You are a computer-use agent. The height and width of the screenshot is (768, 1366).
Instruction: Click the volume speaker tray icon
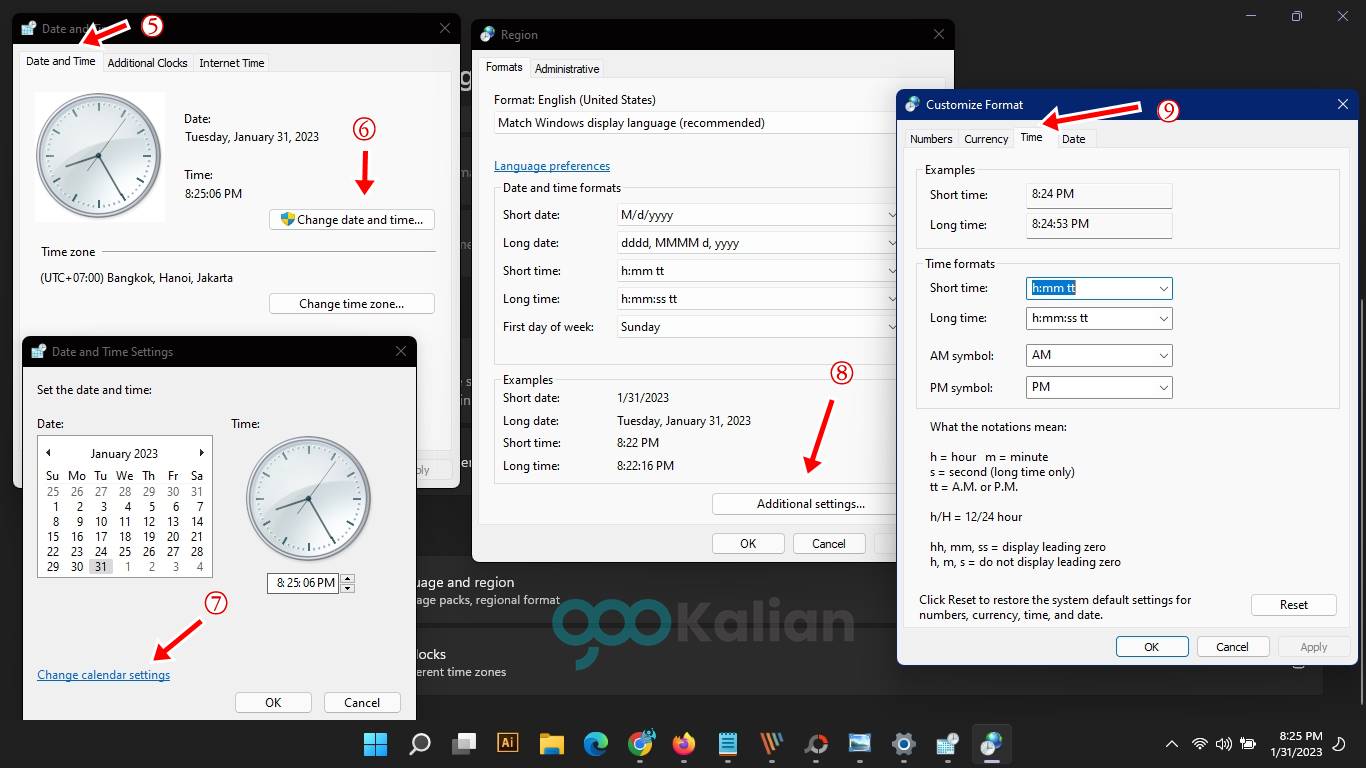(x=1223, y=744)
